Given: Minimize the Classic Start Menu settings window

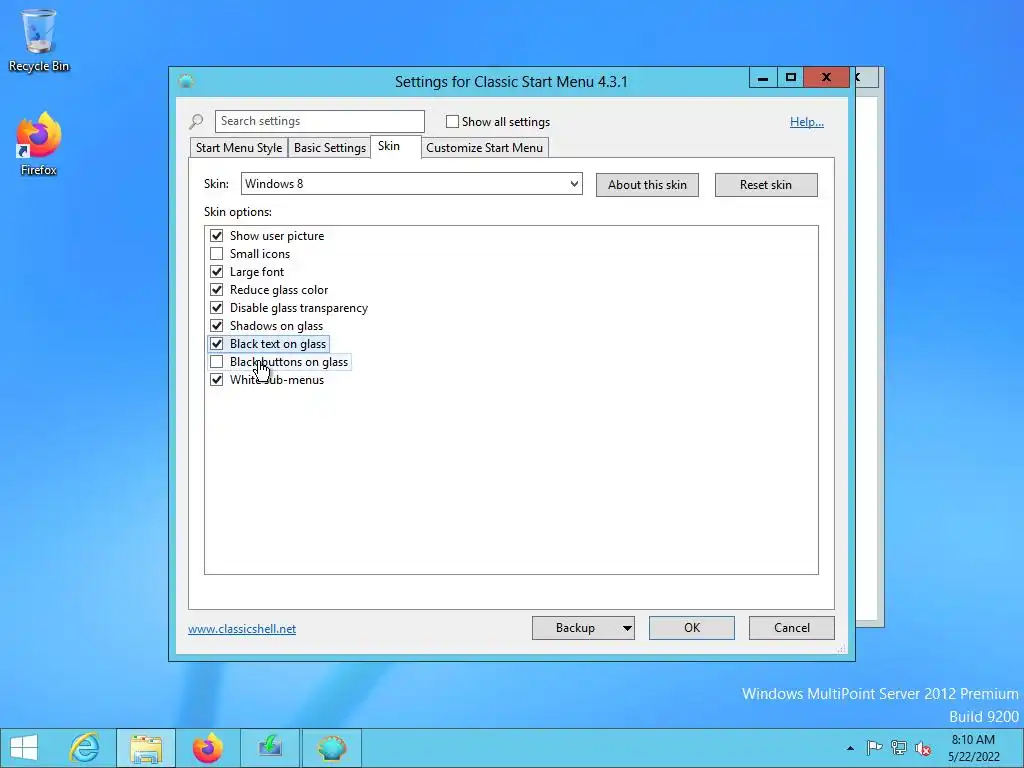Looking at the screenshot, I should [x=763, y=78].
